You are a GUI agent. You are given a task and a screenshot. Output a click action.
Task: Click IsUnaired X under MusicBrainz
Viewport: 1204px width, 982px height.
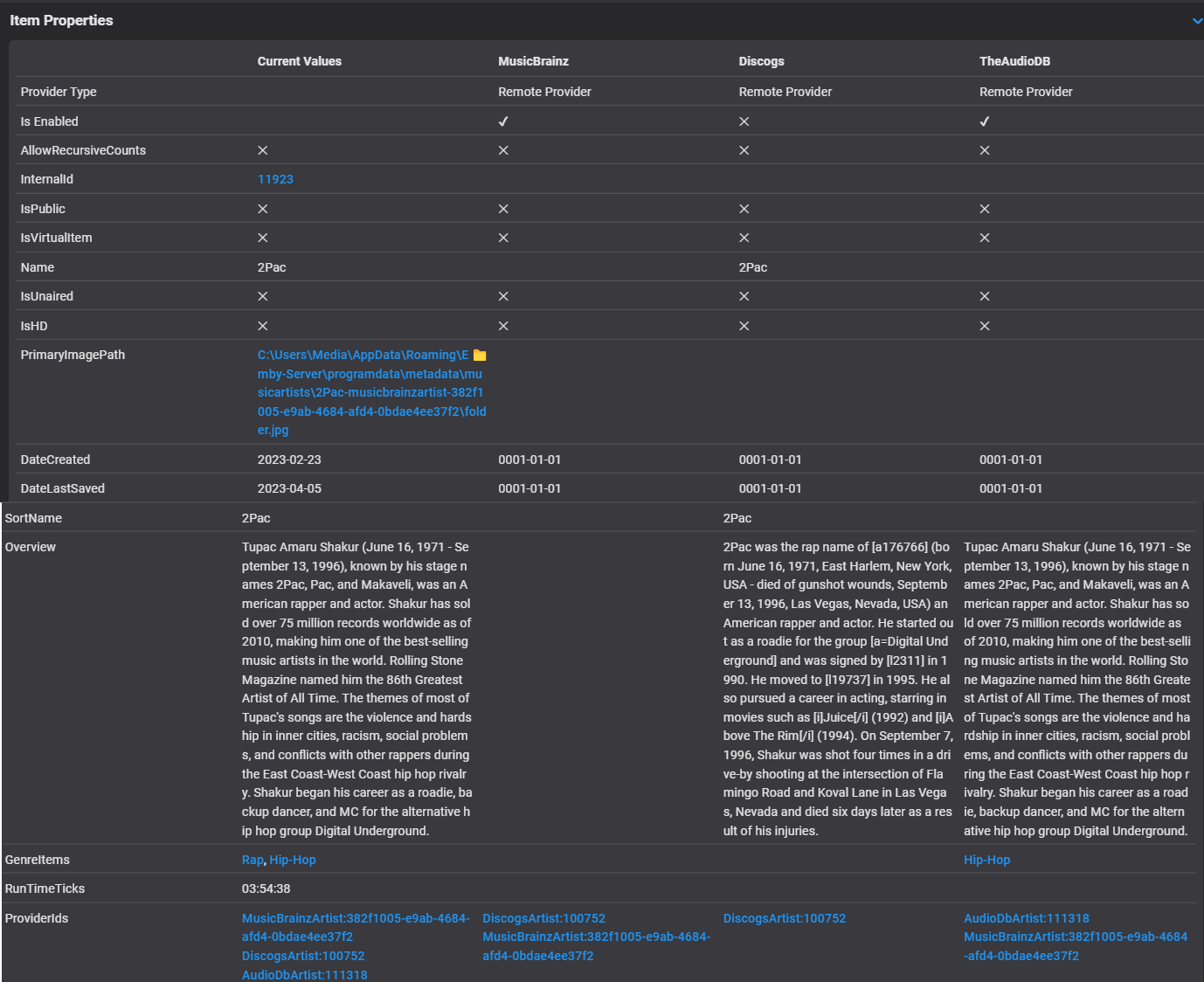[x=503, y=296]
